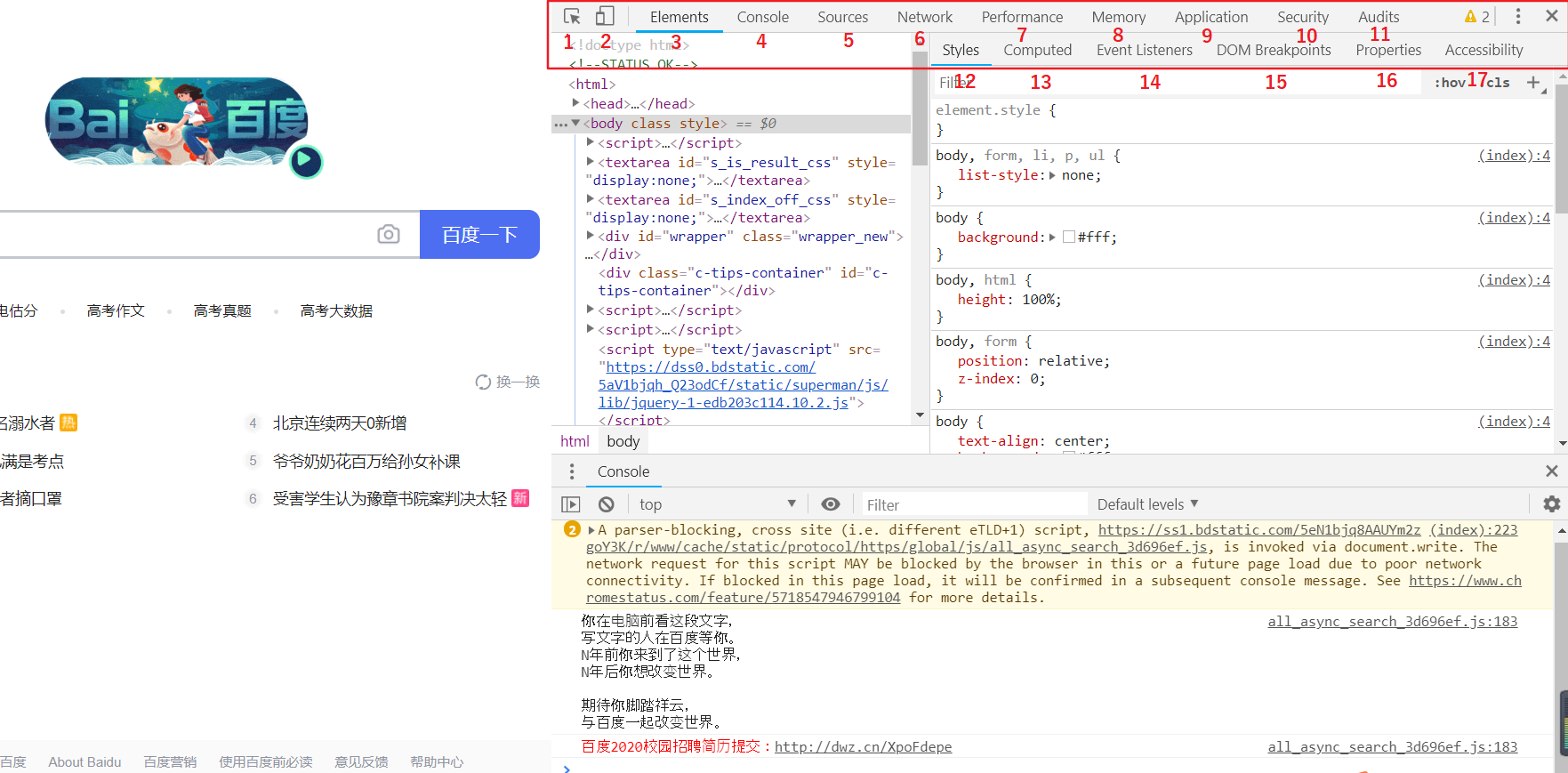Viewport: 1568px width, 773px height.
Task: Focus the styles Filter field
Action: point(1178,83)
